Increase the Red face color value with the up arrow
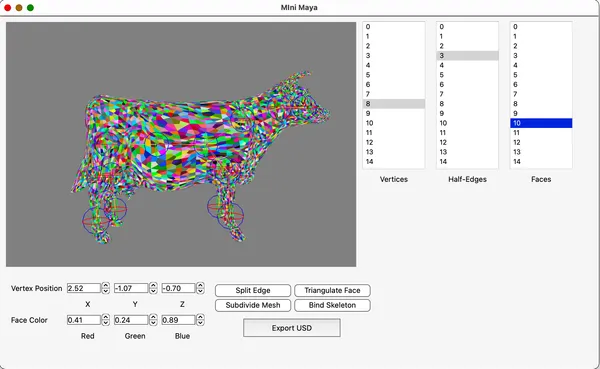Viewport: 600px width, 369px height. (106, 317)
